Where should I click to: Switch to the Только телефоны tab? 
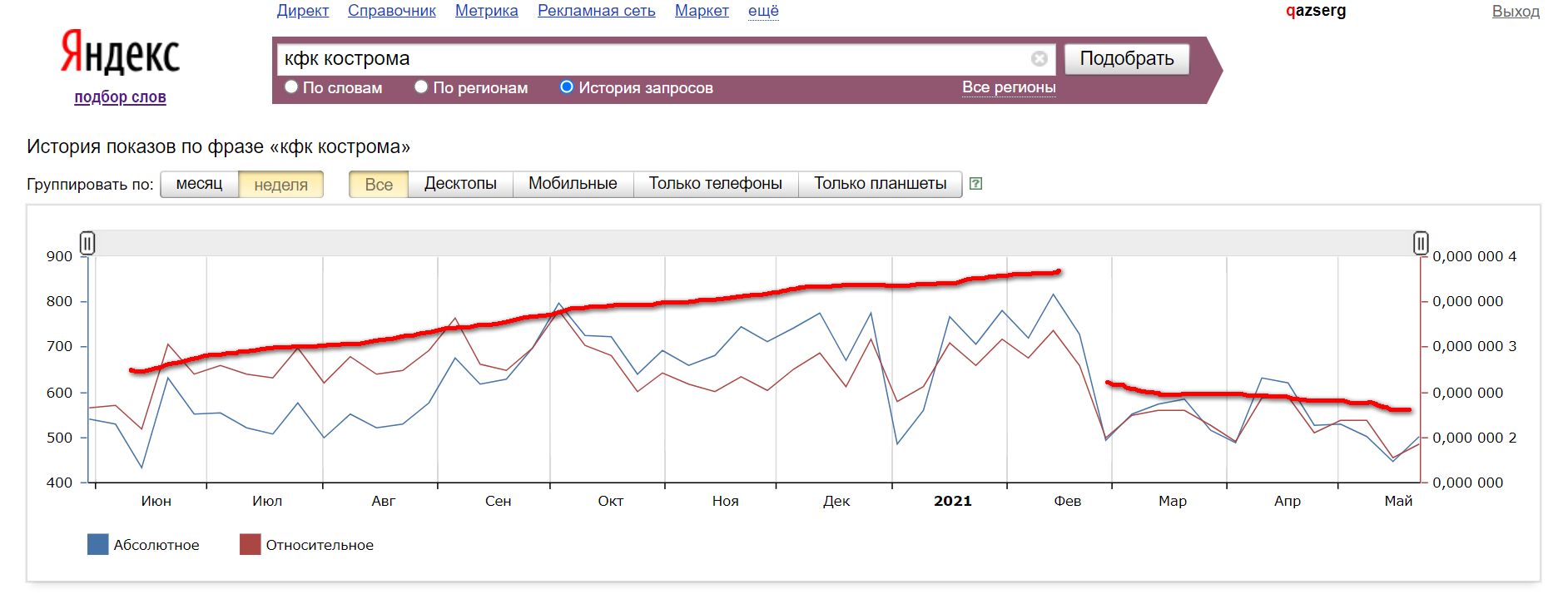[715, 184]
